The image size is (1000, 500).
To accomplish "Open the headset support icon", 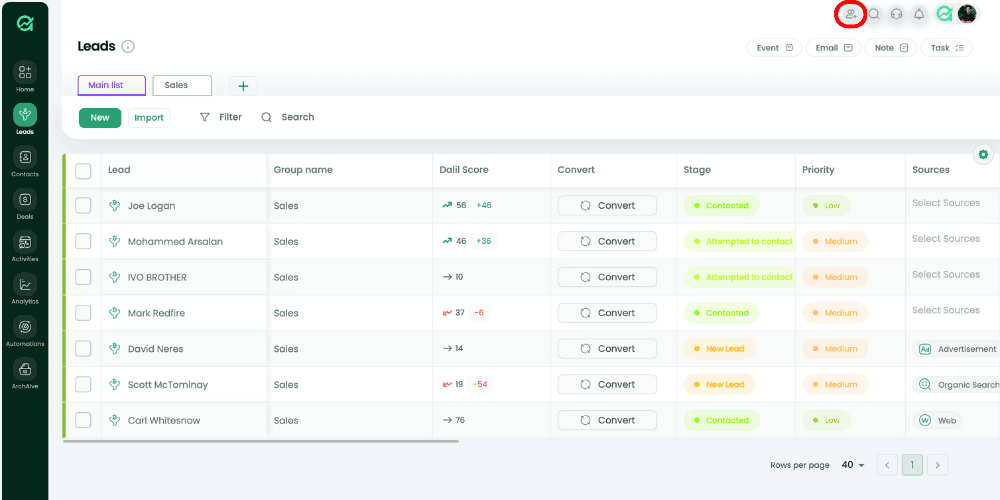I will 897,14.
